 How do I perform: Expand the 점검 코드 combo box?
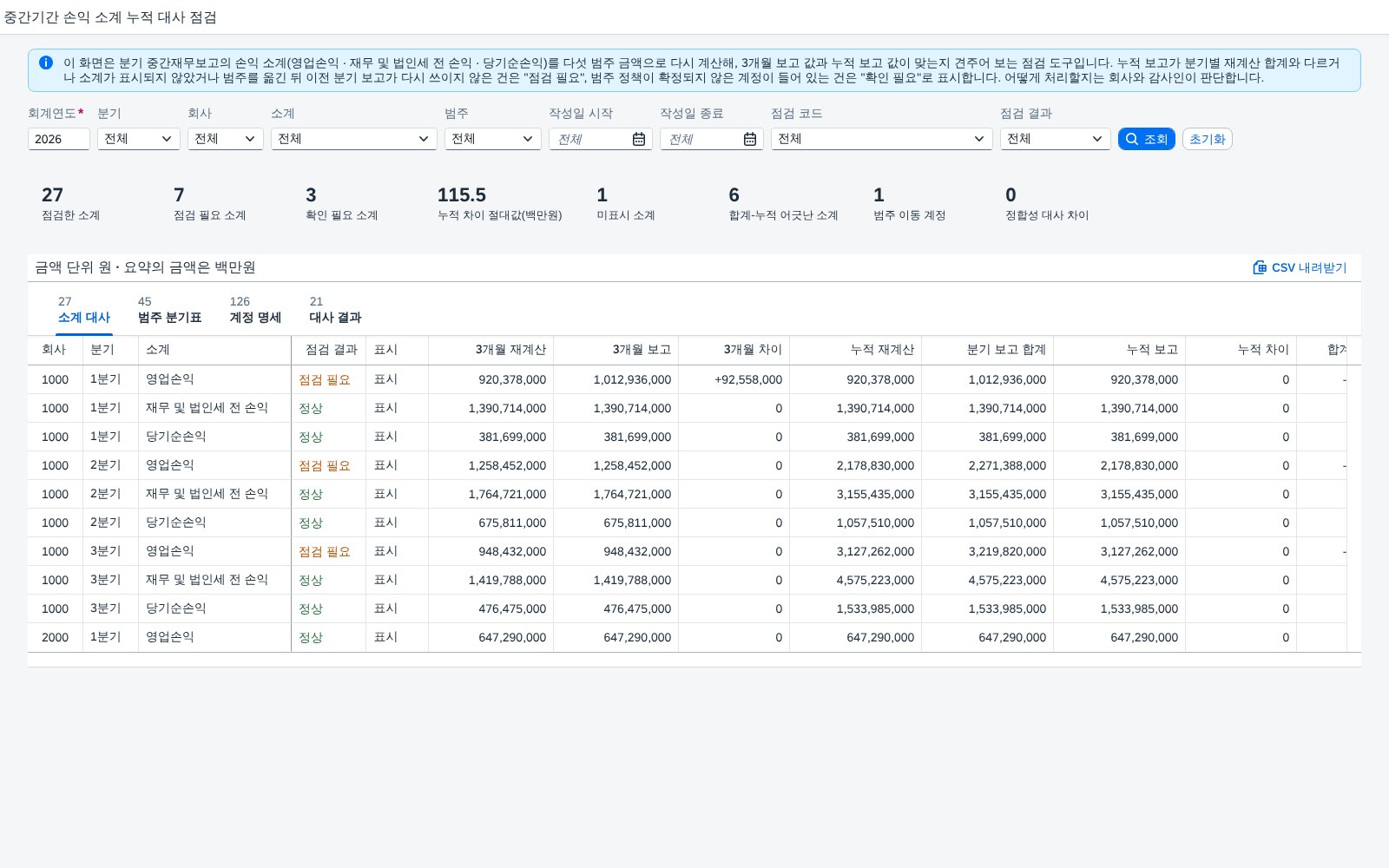click(x=882, y=139)
